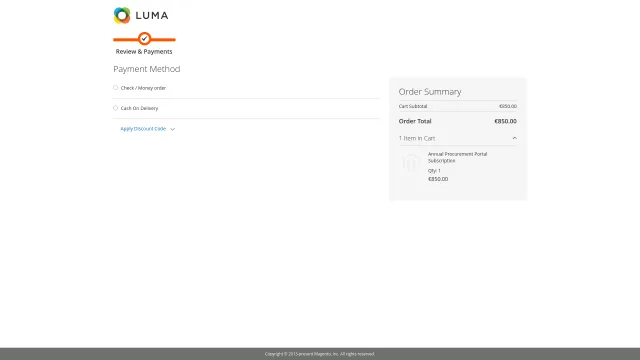Screen dimensions: 640x360
Task: Click the Qty: 1 text
Action: point(434,171)
